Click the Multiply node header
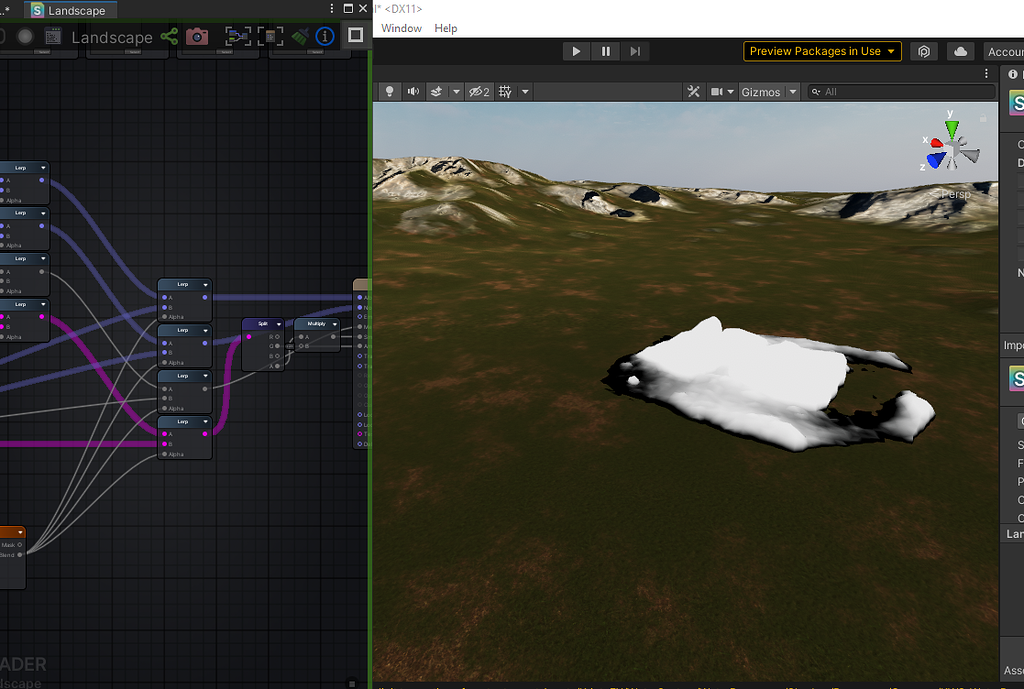The image size is (1024, 689). 315,324
